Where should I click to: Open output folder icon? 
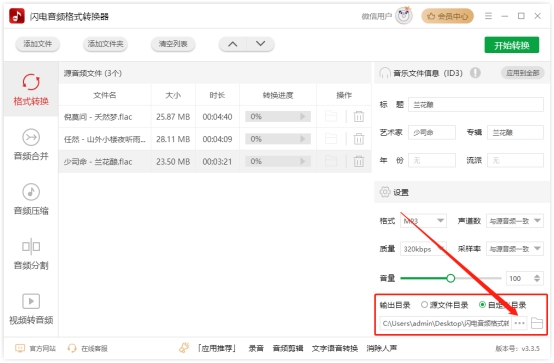(537, 323)
